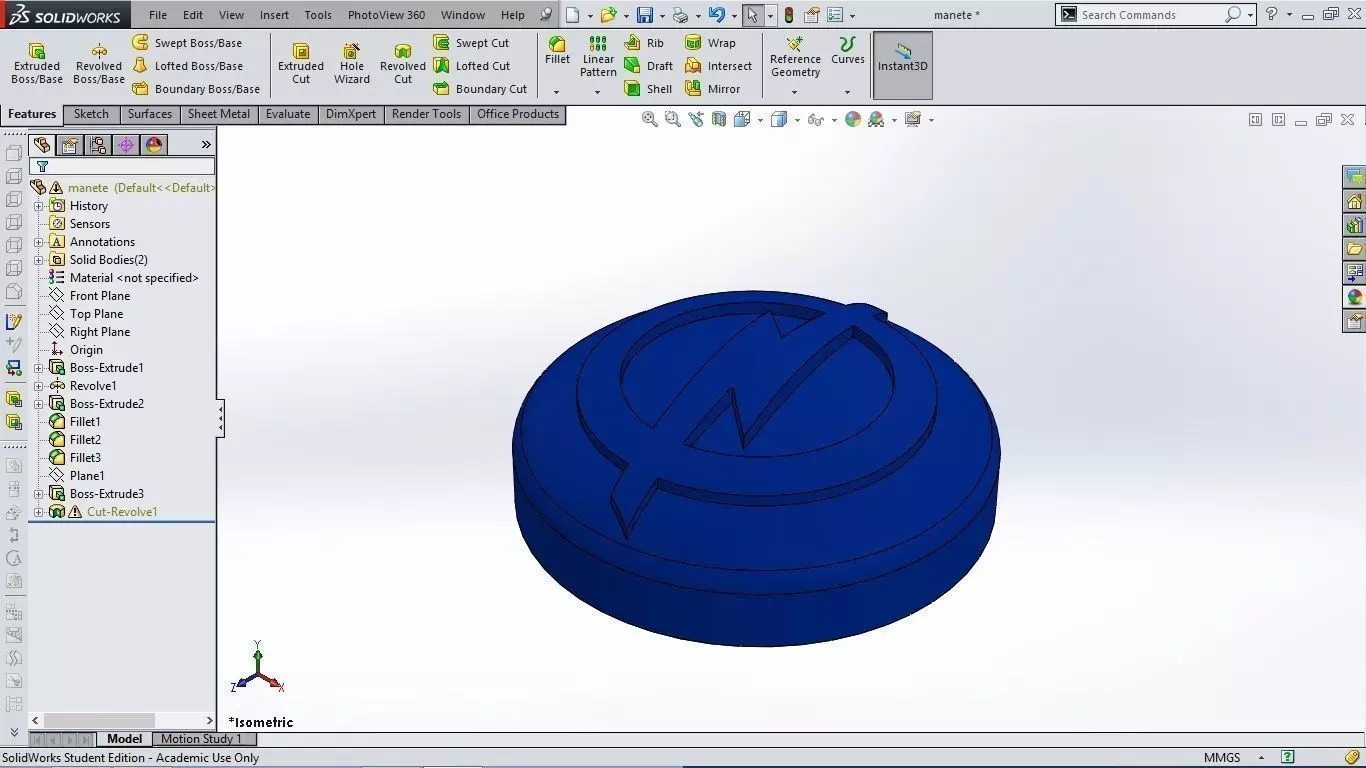Switch to the Surfaces tab
The width and height of the screenshot is (1366, 768).
150,114
